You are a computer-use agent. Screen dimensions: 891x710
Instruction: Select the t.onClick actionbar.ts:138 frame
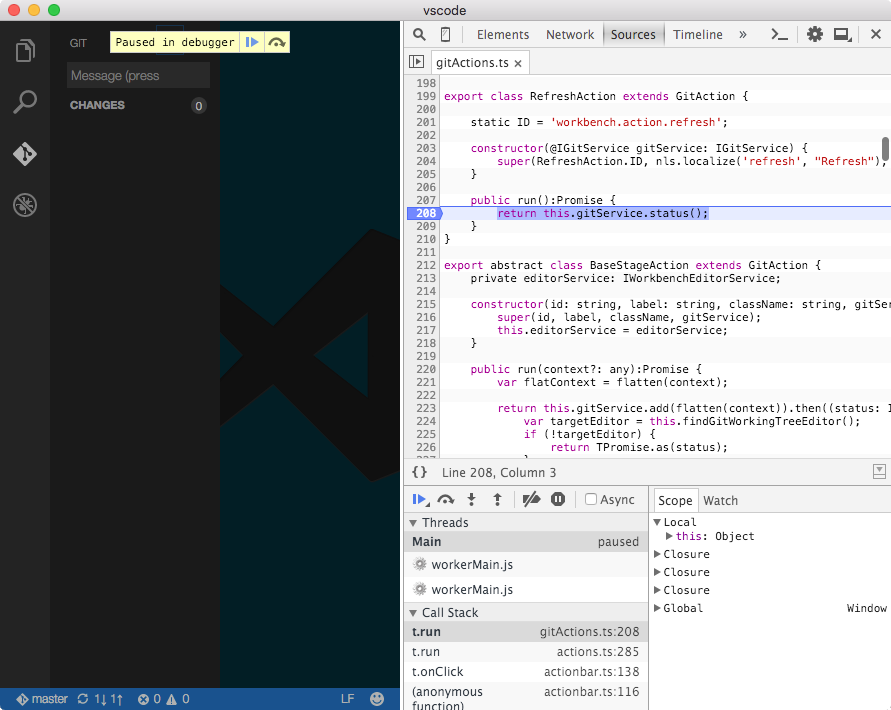click(x=526, y=671)
